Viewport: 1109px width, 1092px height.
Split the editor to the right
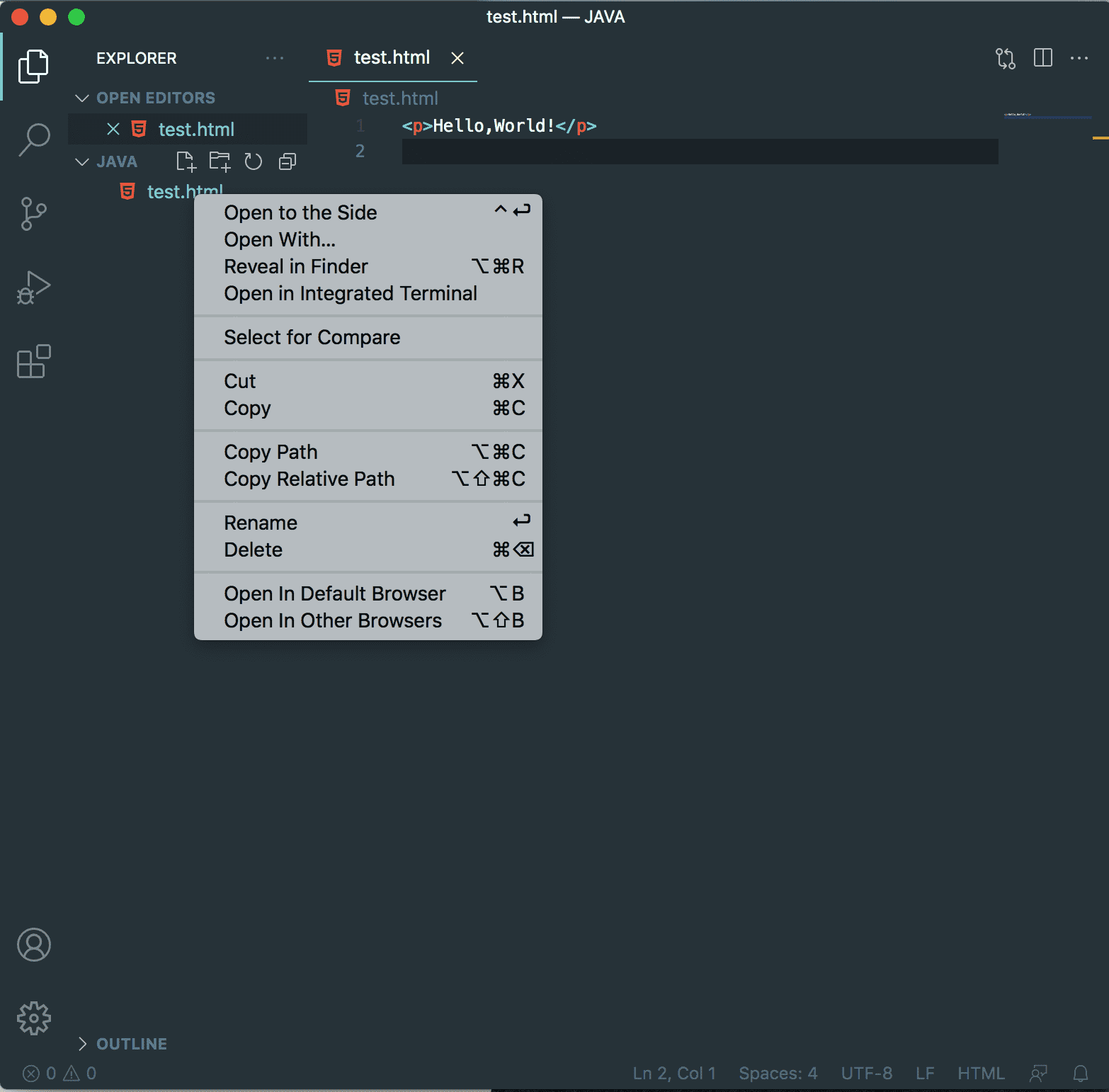[1042, 57]
